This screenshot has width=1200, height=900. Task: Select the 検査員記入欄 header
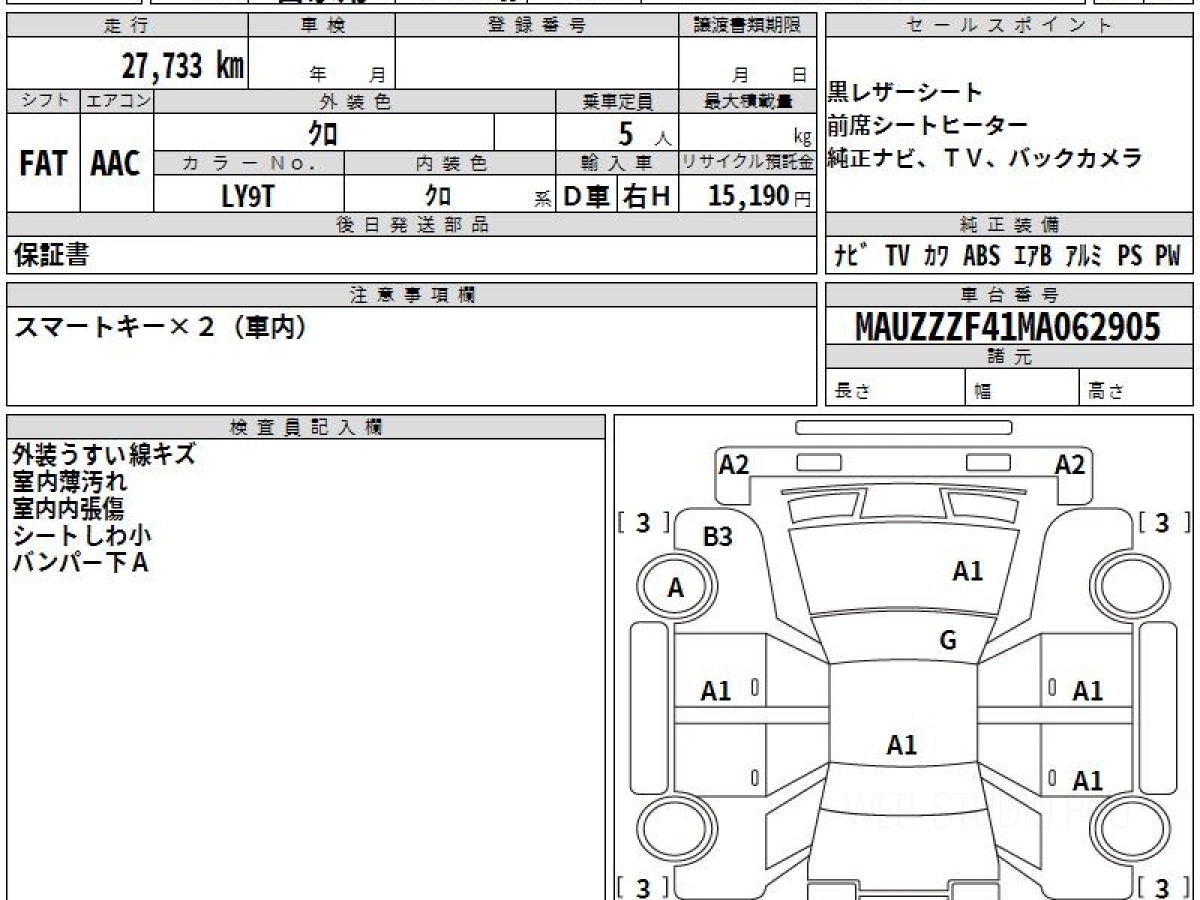(x=306, y=426)
